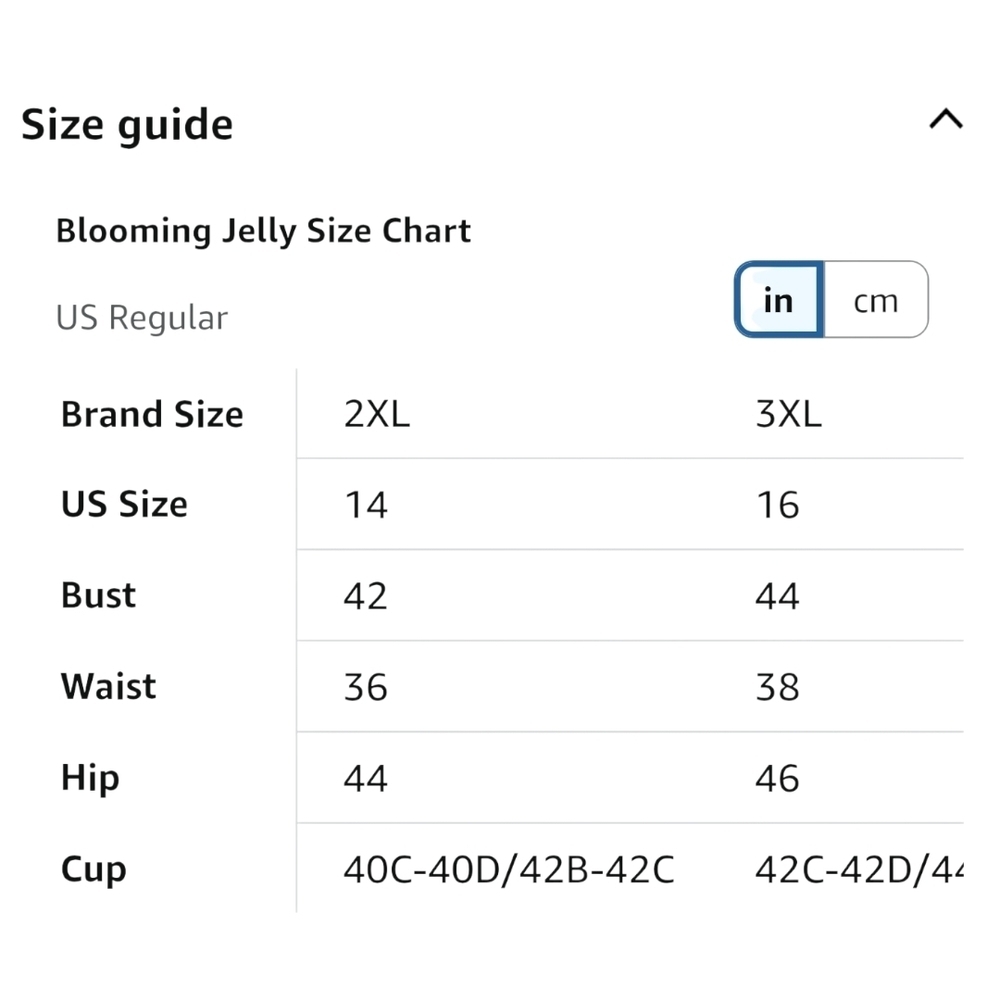Screen dimensions: 1000x1000
Task: Select the US Regular label
Action: 142,318
